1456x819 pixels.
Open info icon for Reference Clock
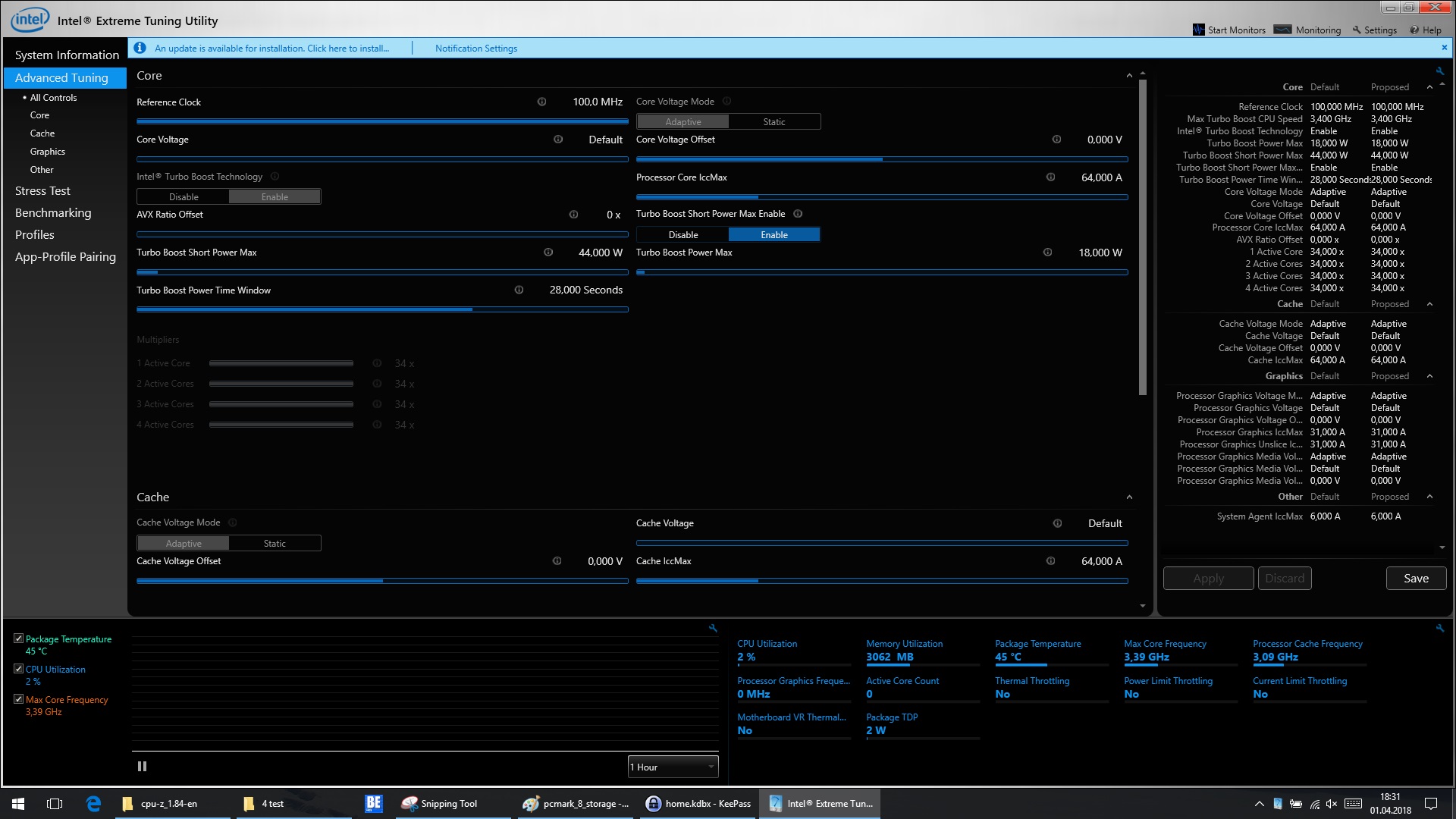click(x=541, y=102)
